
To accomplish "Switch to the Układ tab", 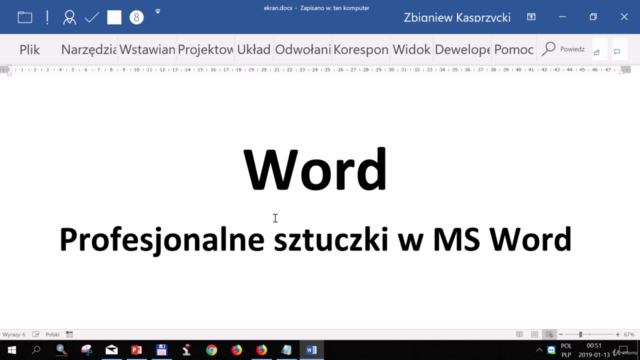I will click(x=253, y=49).
